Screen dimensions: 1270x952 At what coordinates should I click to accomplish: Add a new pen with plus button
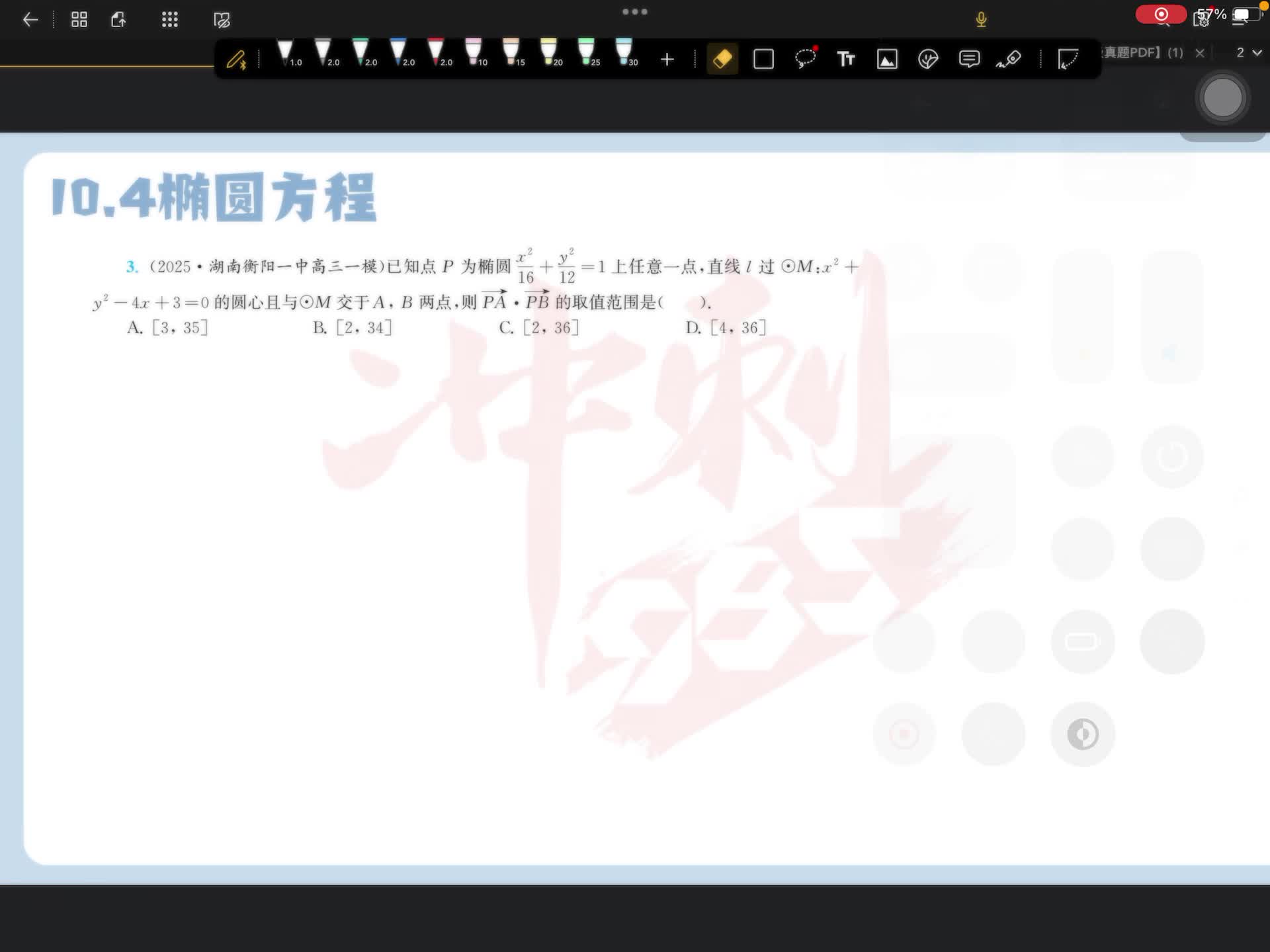pyautogui.click(x=667, y=59)
